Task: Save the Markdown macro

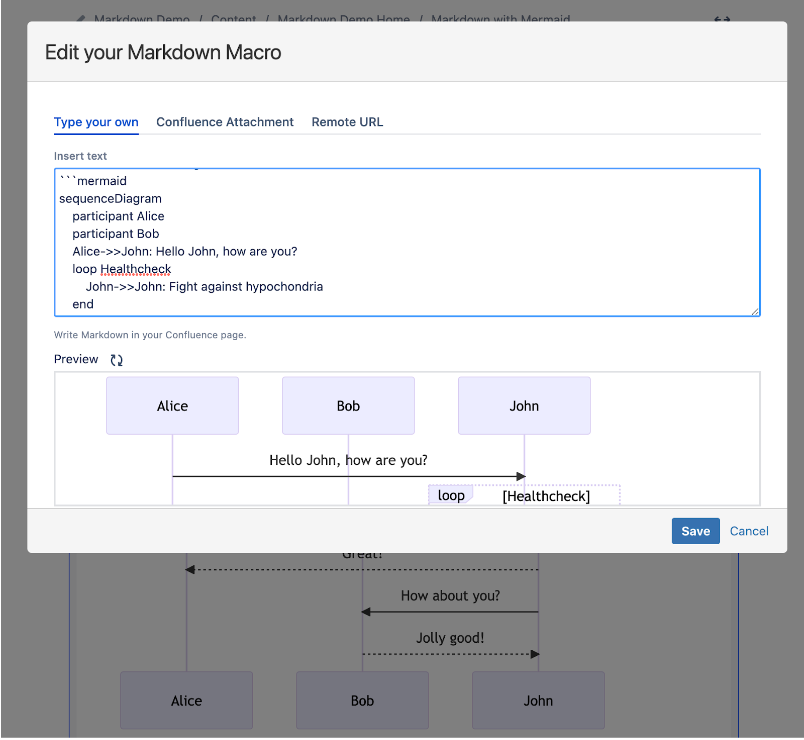Action: tap(695, 531)
